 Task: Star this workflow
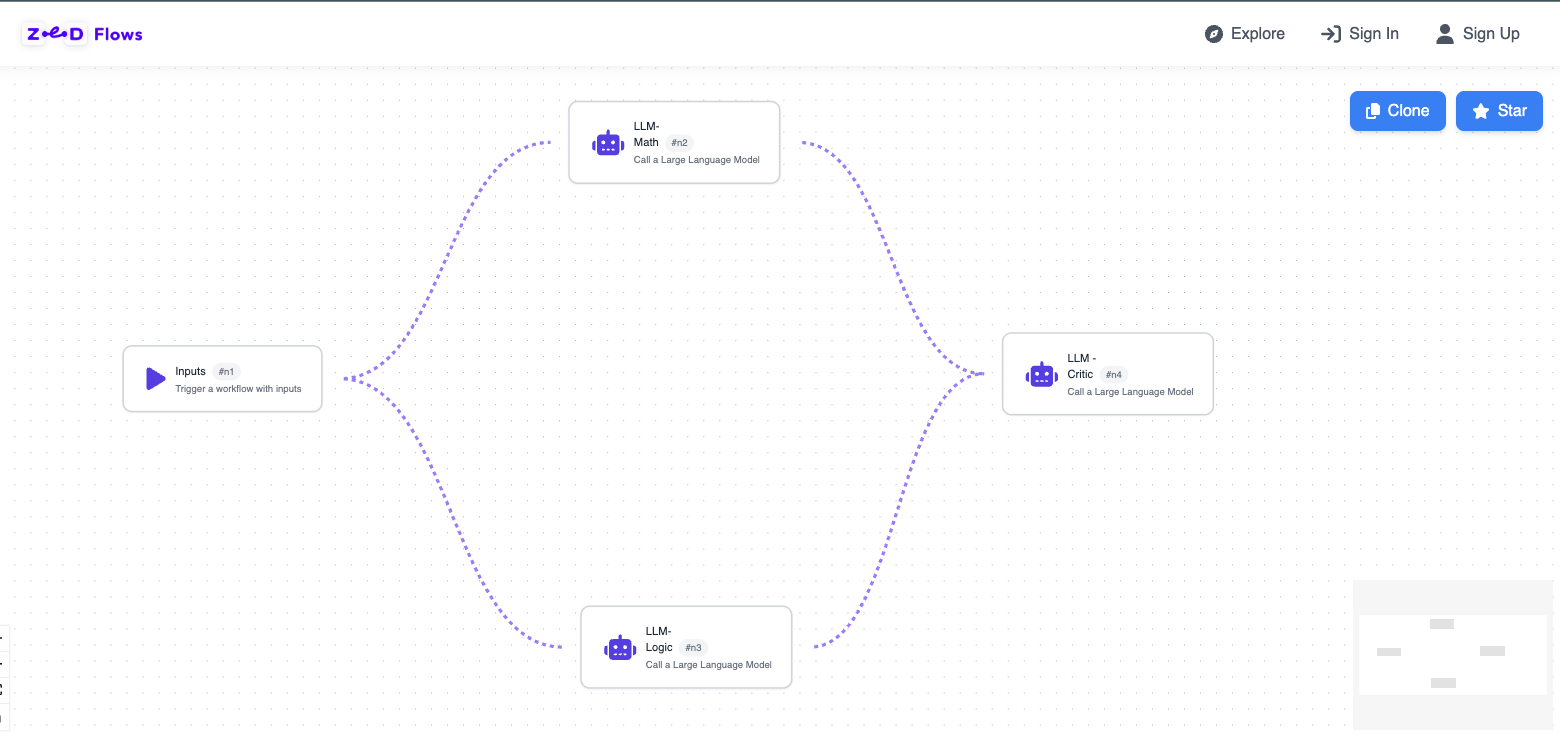pyautogui.click(x=1499, y=111)
